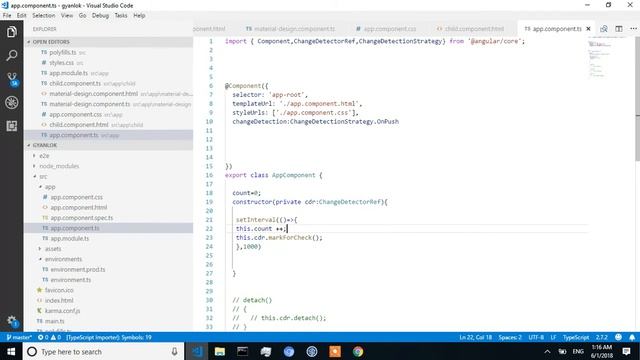Click the master branch indicator in status bar
The width and height of the screenshot is (640, 360).
pos(19,337)
